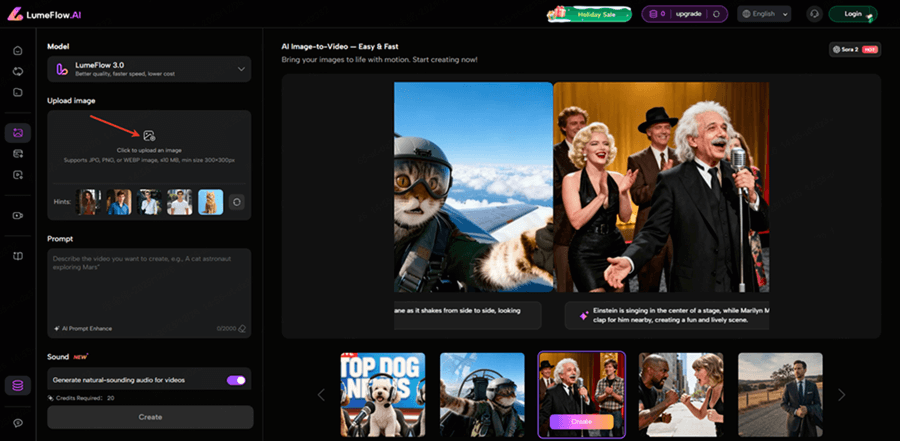Open the folder icon in left sidebar
This screenshot has height=441, width=900.
point(17,92)
